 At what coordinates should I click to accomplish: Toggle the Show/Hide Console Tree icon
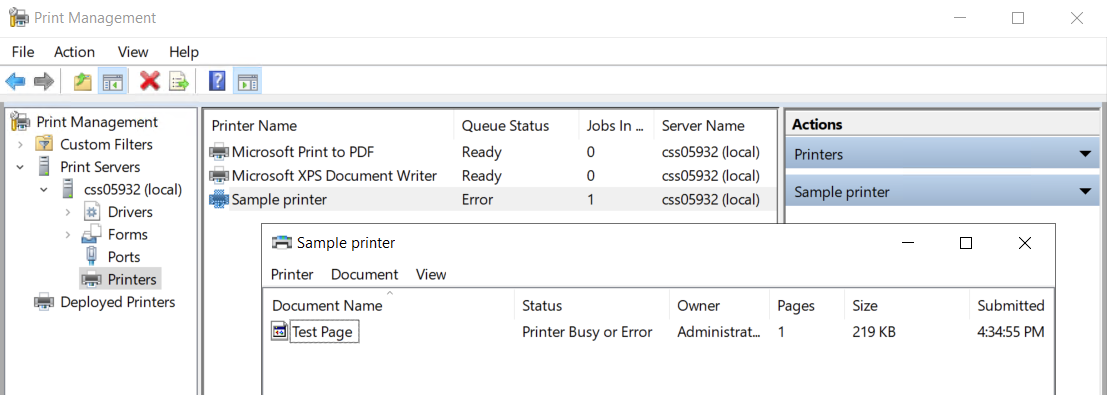point(112,81)
